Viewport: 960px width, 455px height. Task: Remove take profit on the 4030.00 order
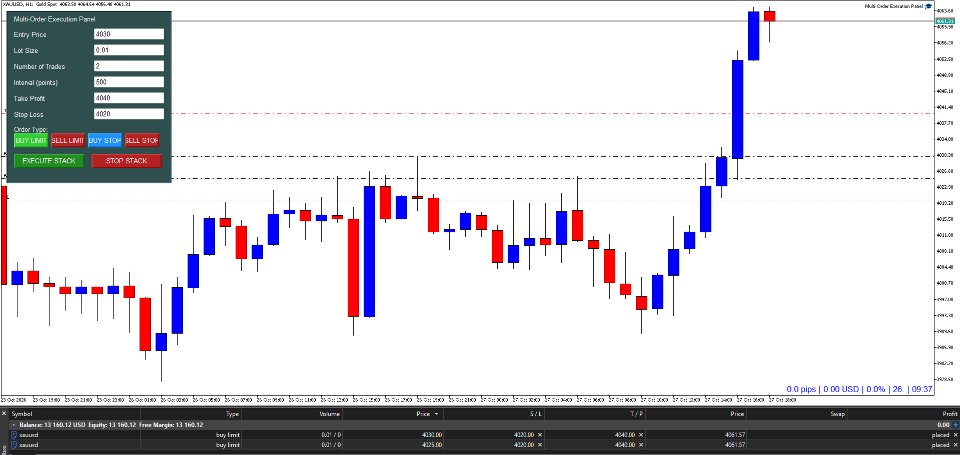click(x=641, y=435)
